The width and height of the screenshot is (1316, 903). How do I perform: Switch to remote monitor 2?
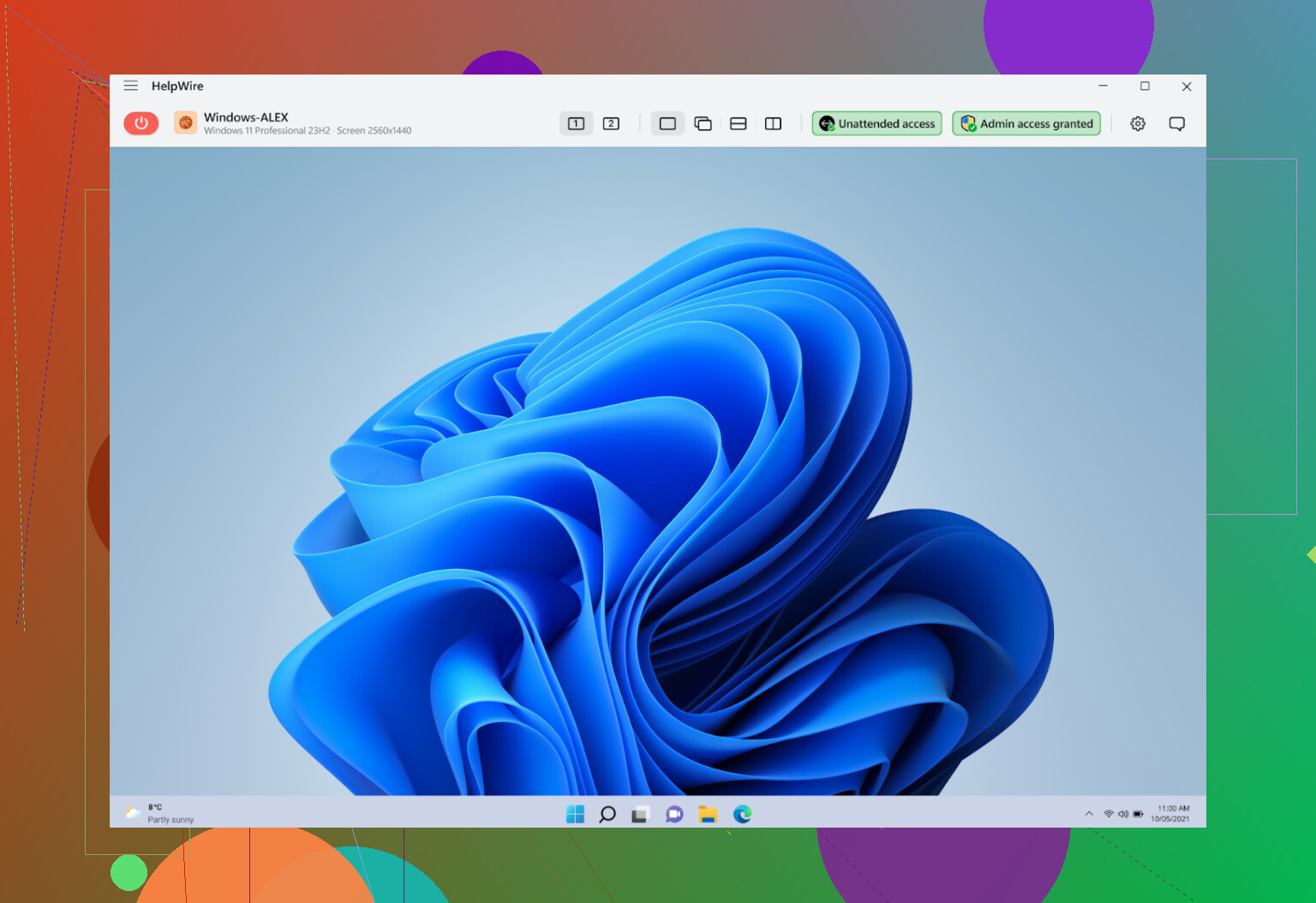coord(611,123)
